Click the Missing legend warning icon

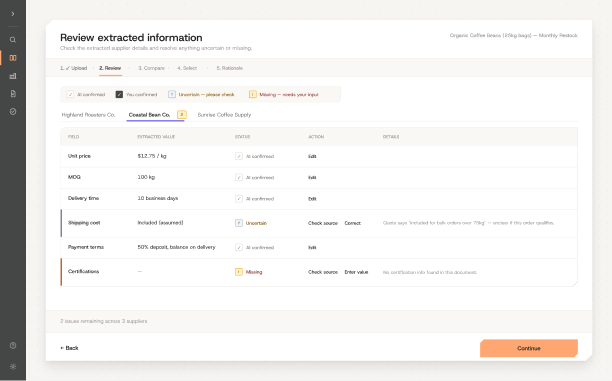click(253, 94)
